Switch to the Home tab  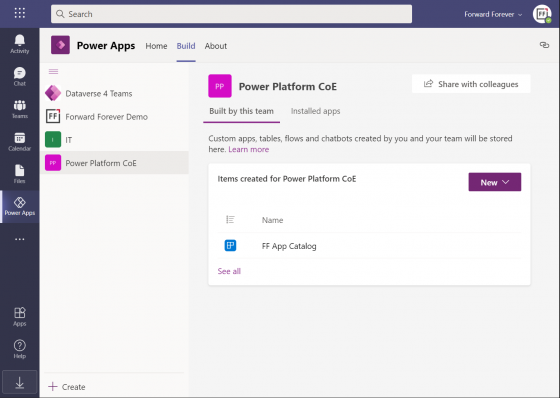point(156,46)
